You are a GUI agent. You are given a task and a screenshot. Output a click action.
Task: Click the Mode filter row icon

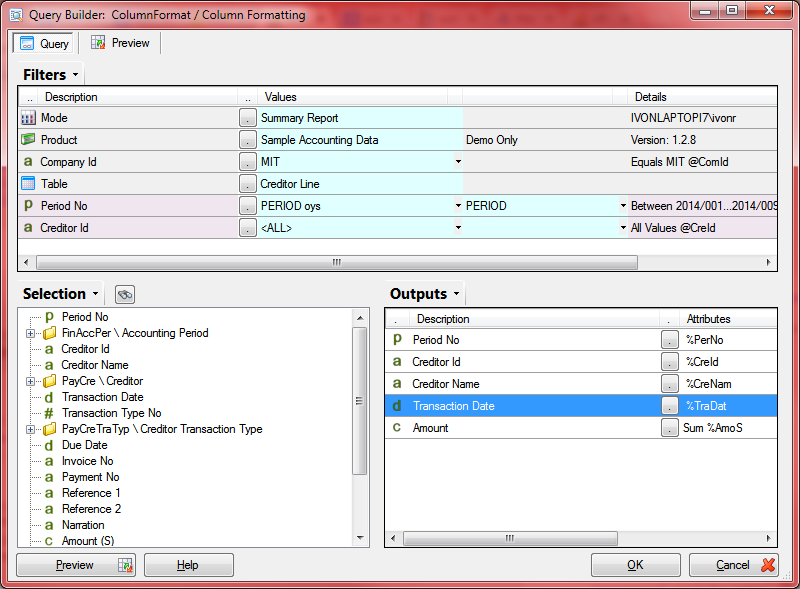pos(28,118)
